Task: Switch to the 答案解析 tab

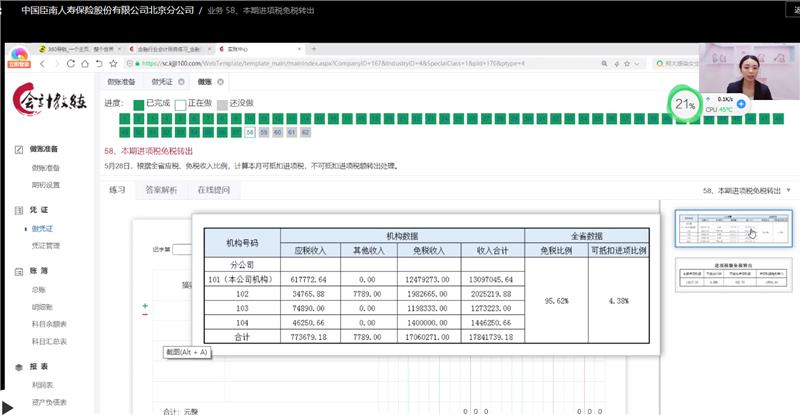Action: click(x=161, y=189)
